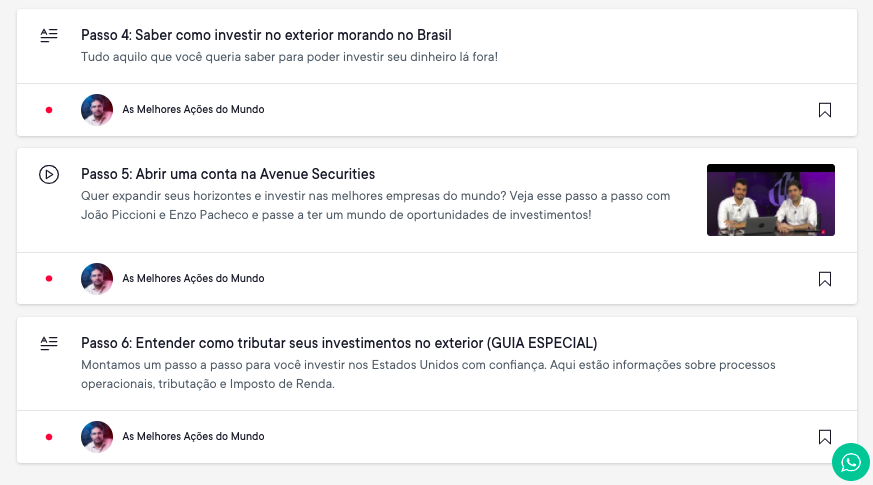Click the article icon on Passo 4
This screenshot has width=873, height=485.
49,36
